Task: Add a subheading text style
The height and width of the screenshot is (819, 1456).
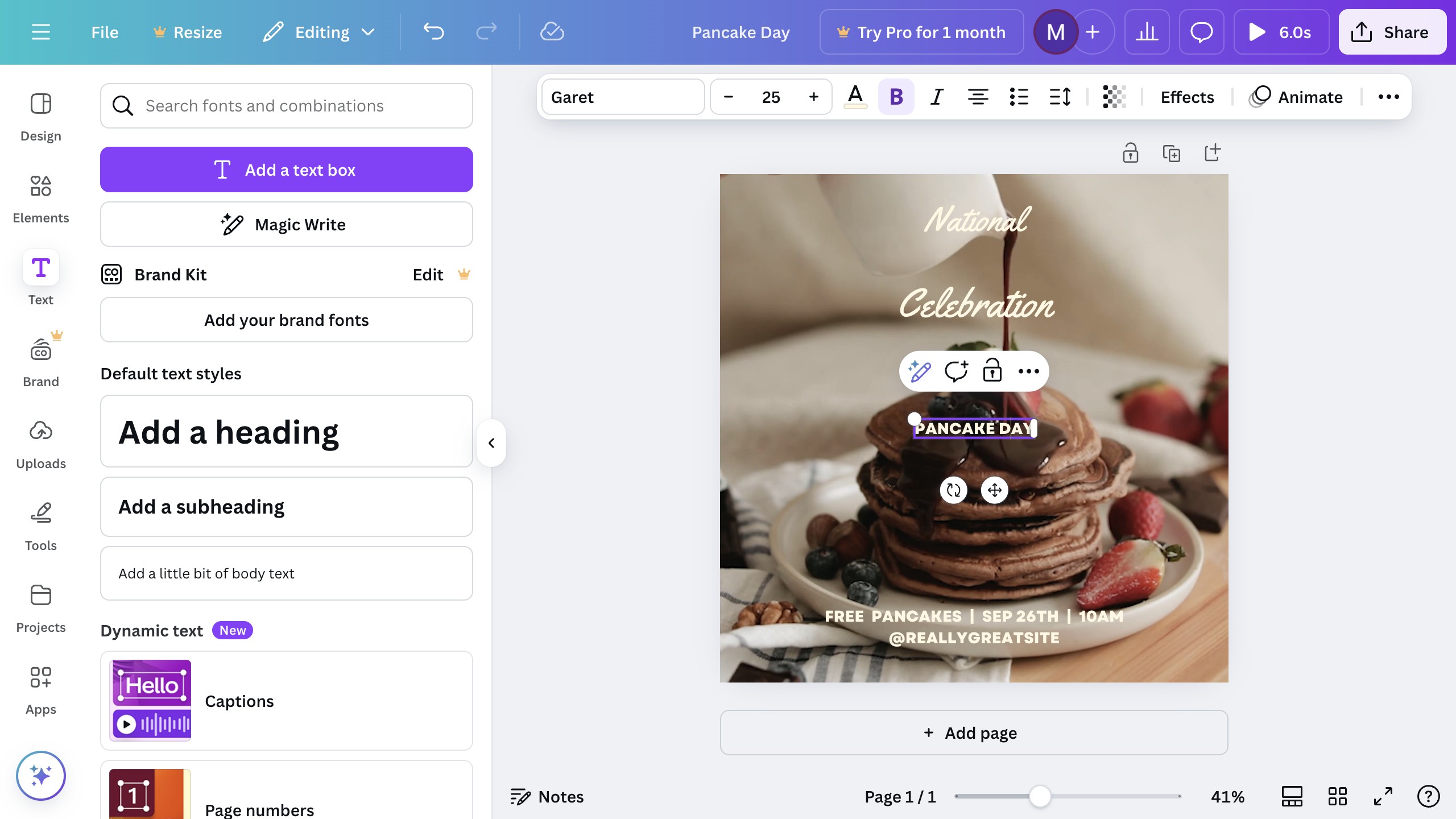Action: tap(287, 506)
